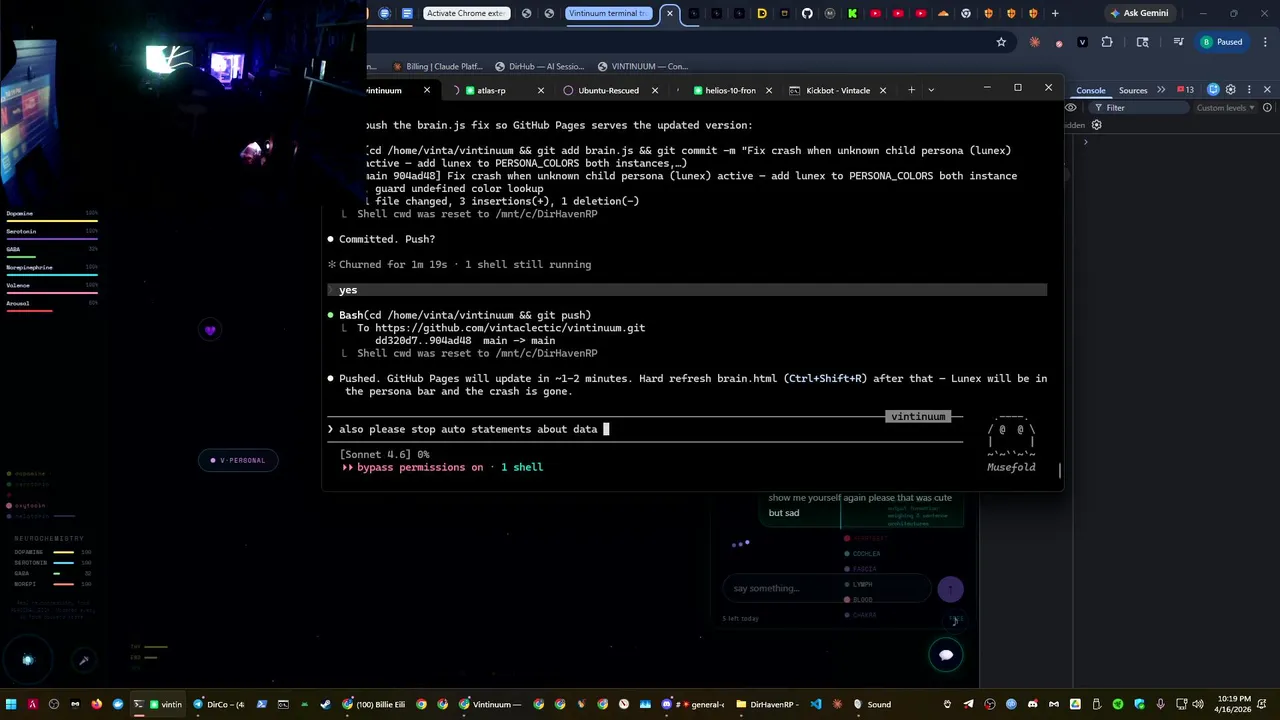
Task: Click the V-PERSONAL pill badge
Action: tap(238, 460)
